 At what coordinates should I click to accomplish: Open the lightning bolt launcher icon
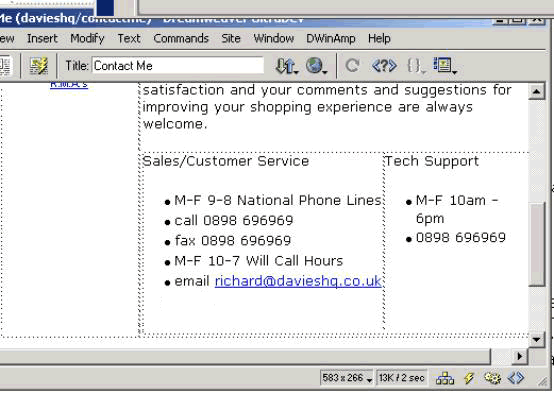(469, 378)
